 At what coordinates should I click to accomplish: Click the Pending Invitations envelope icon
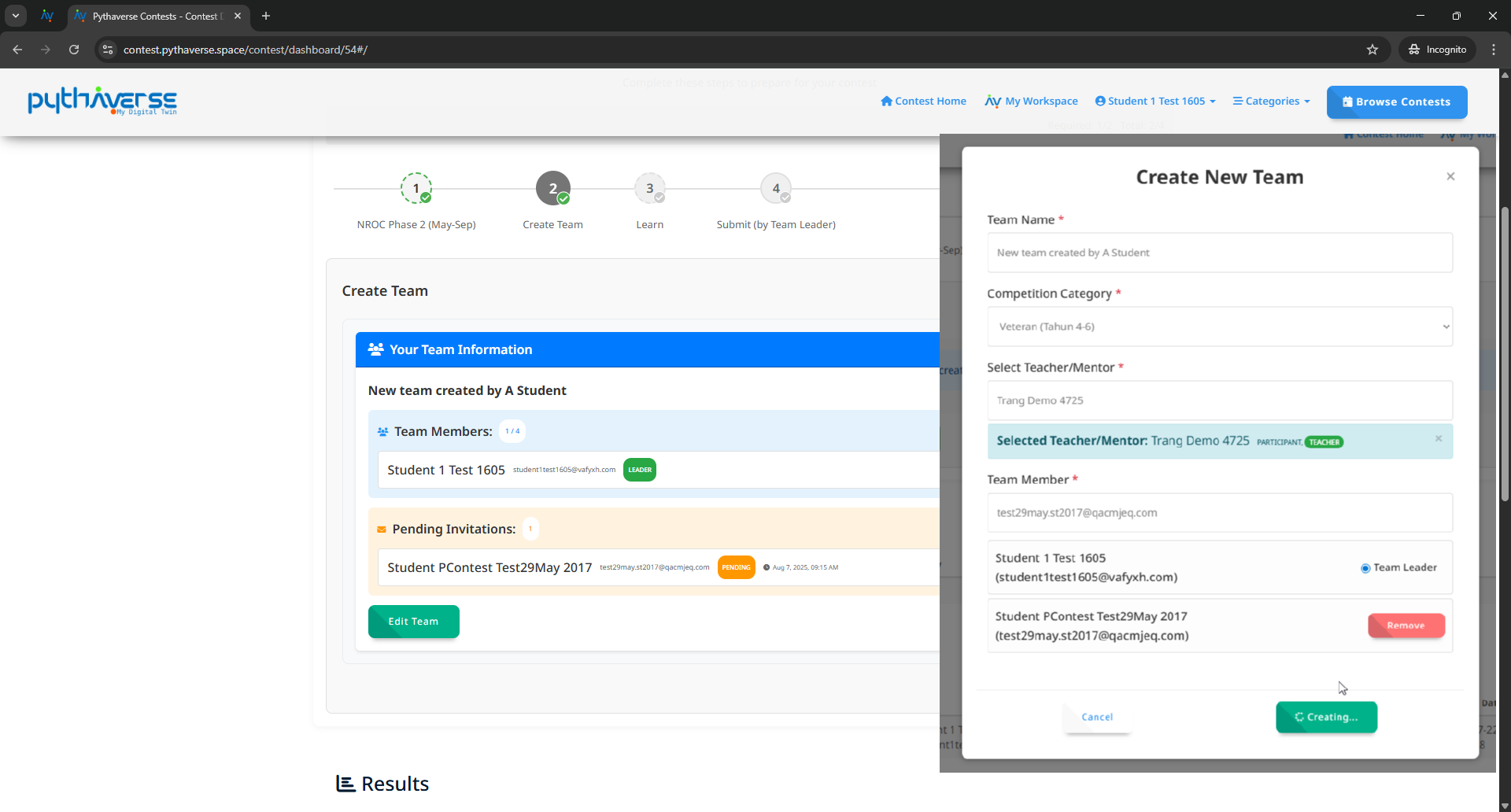(382, 530)
